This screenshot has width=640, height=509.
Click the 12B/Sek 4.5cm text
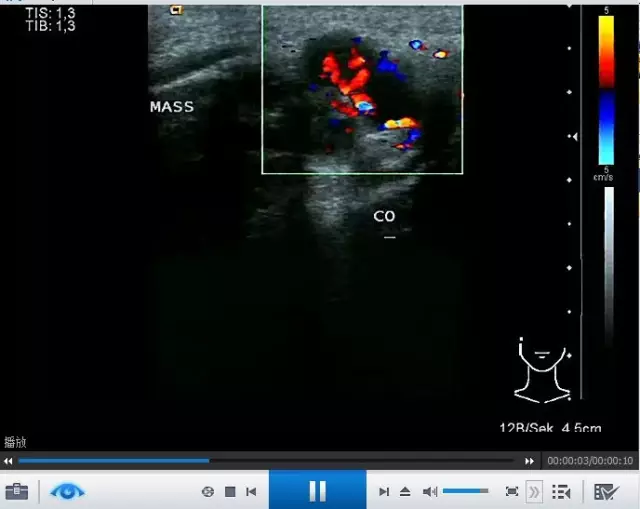tap(550, 428)
